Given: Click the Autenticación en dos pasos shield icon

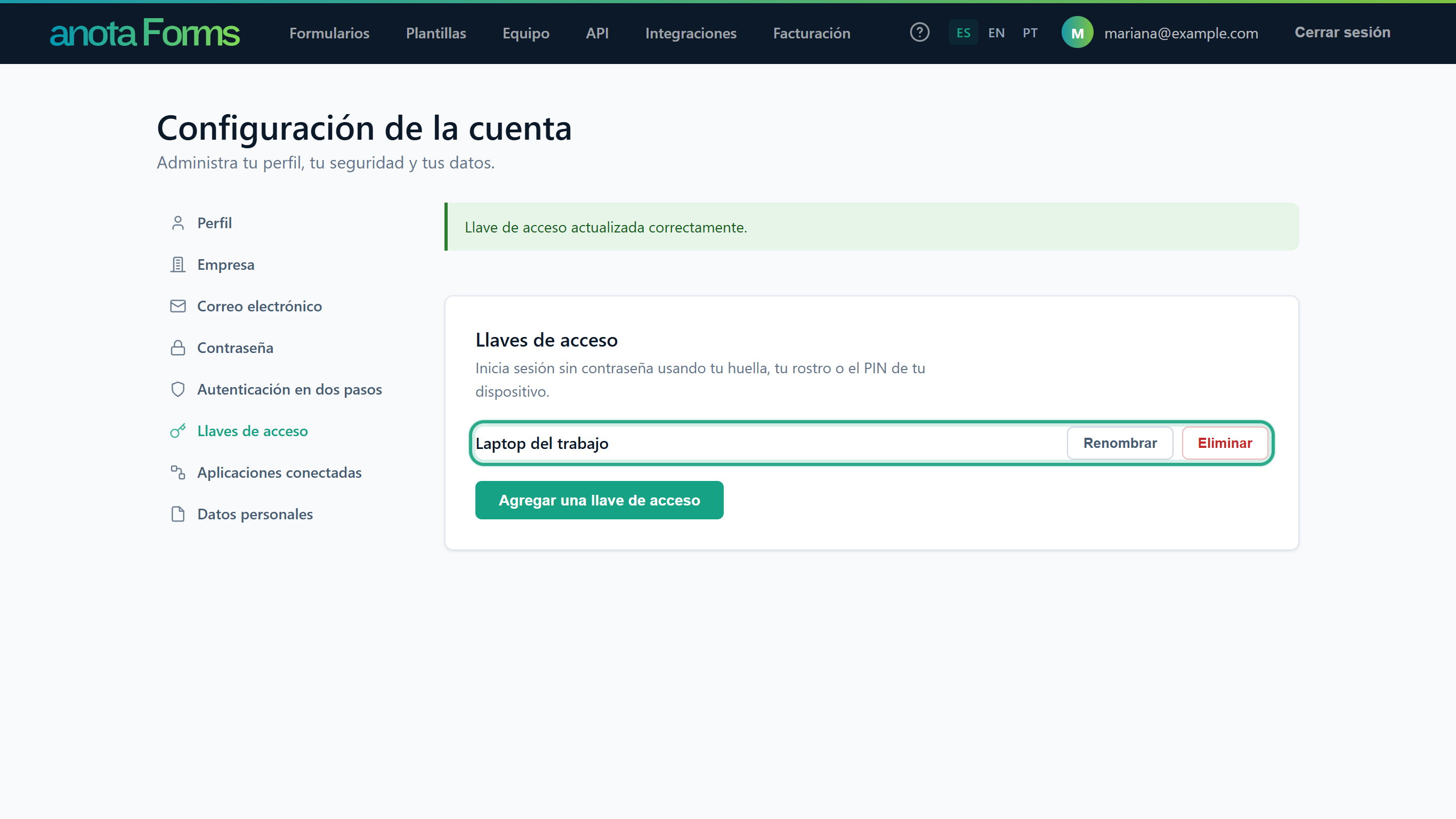Looking at the screenshot, I should click(x=177, y=389).
